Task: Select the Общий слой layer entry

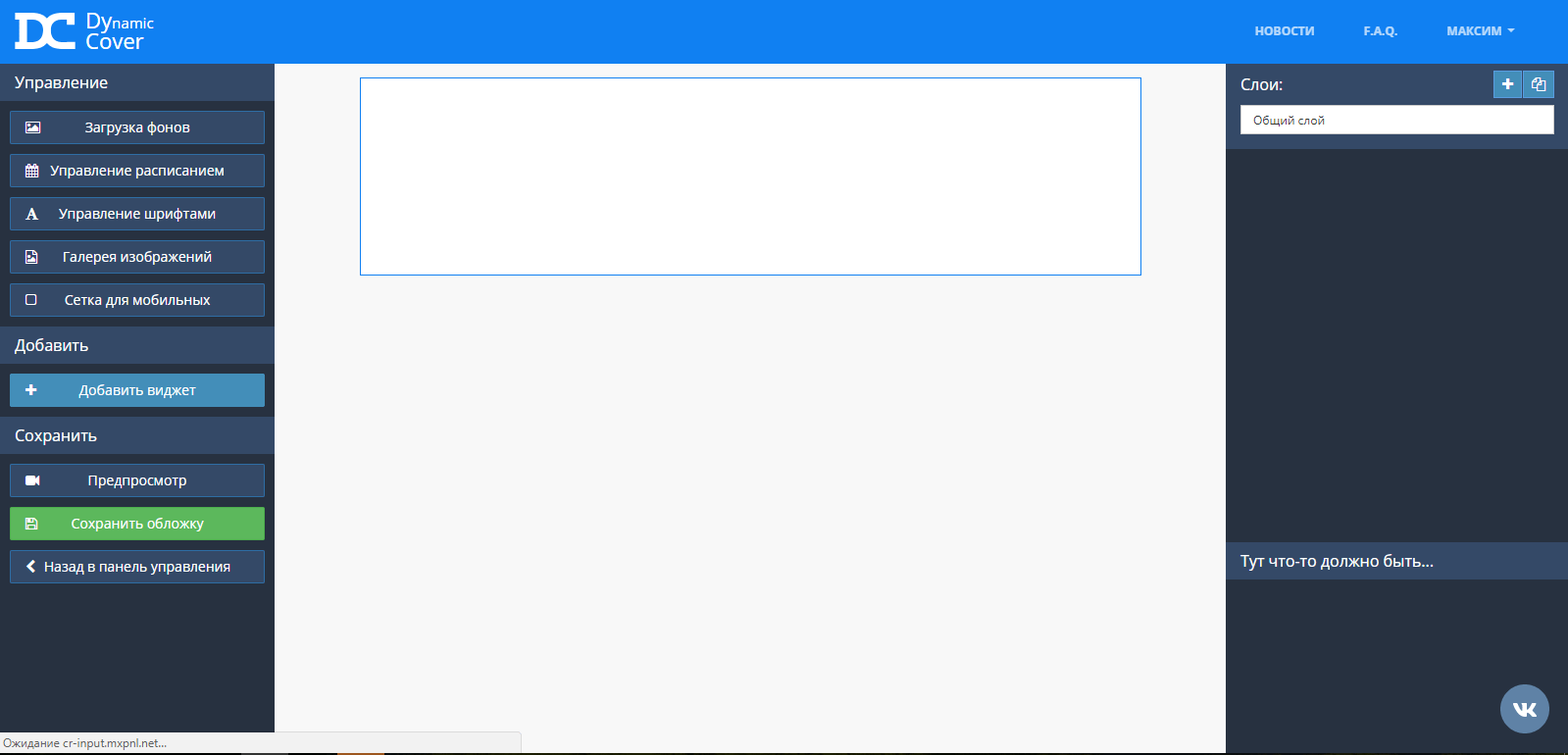Action: [1396, 121]
